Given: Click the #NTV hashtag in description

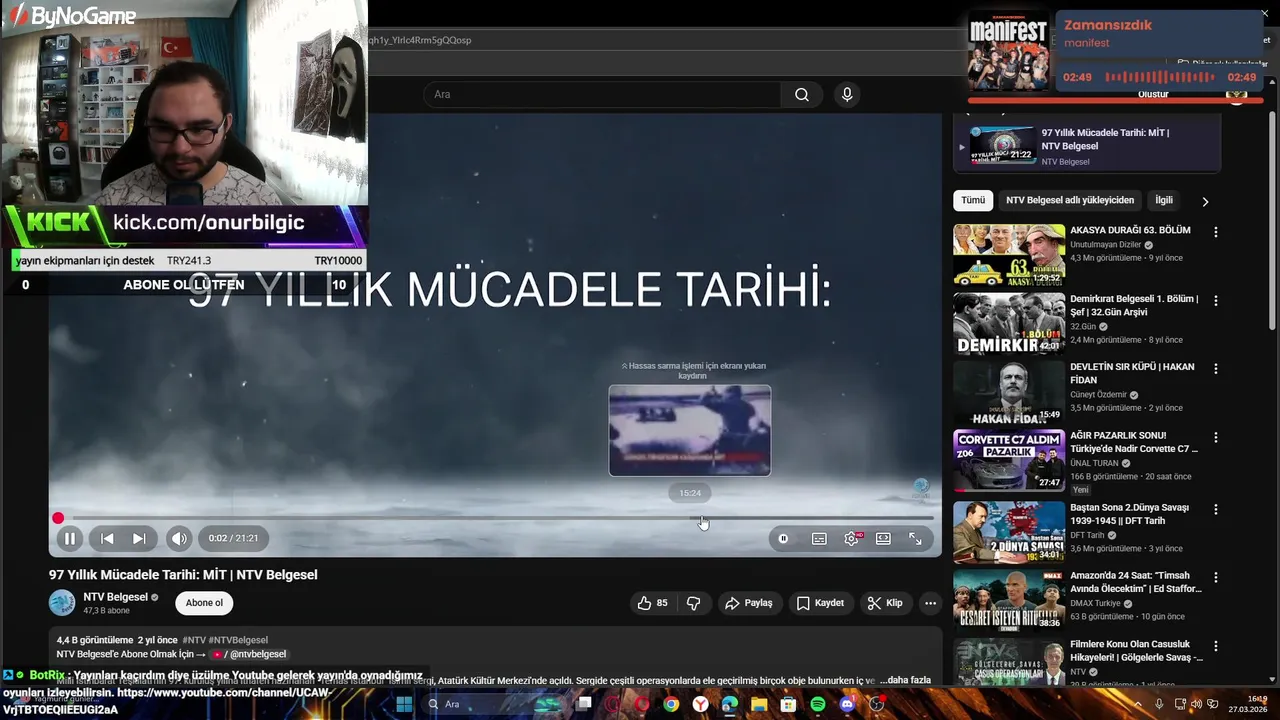Looking at the screenshot, I should [x=194, y=640].
